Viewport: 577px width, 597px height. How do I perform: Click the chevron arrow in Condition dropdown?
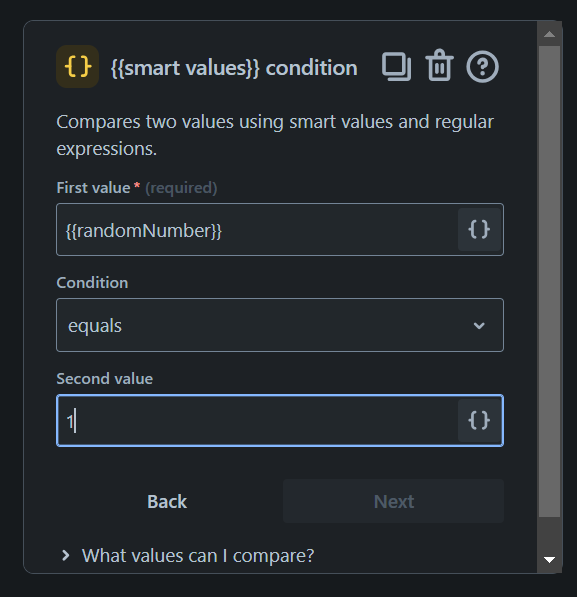[x=479, y=326]
